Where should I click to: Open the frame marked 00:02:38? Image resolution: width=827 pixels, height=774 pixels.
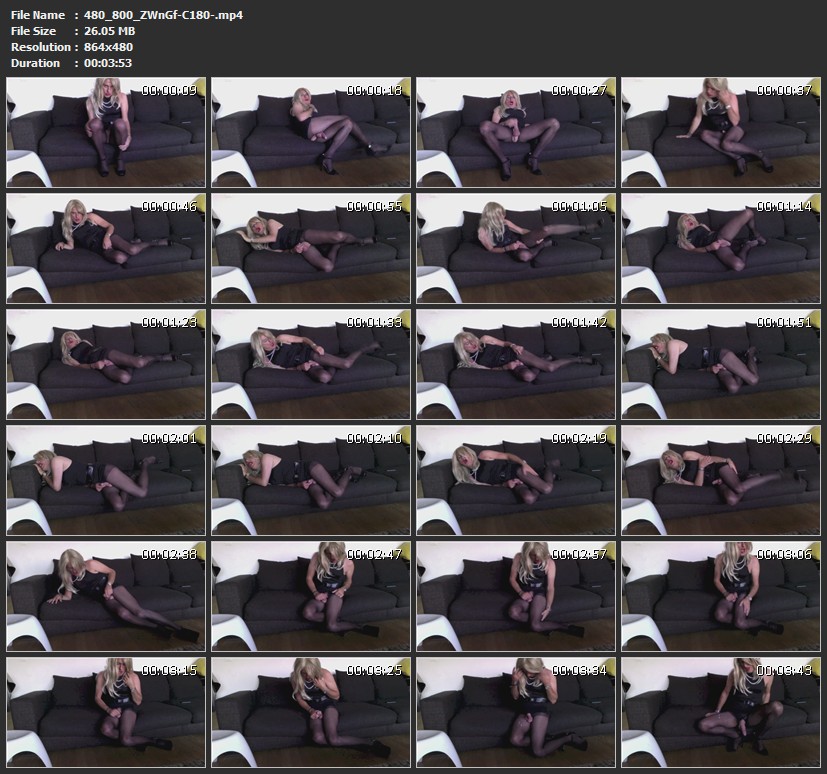click(106, 596)
